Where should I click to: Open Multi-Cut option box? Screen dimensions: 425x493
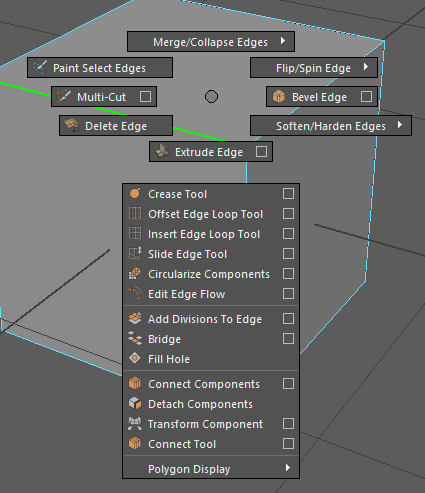(x=145, y=97)
